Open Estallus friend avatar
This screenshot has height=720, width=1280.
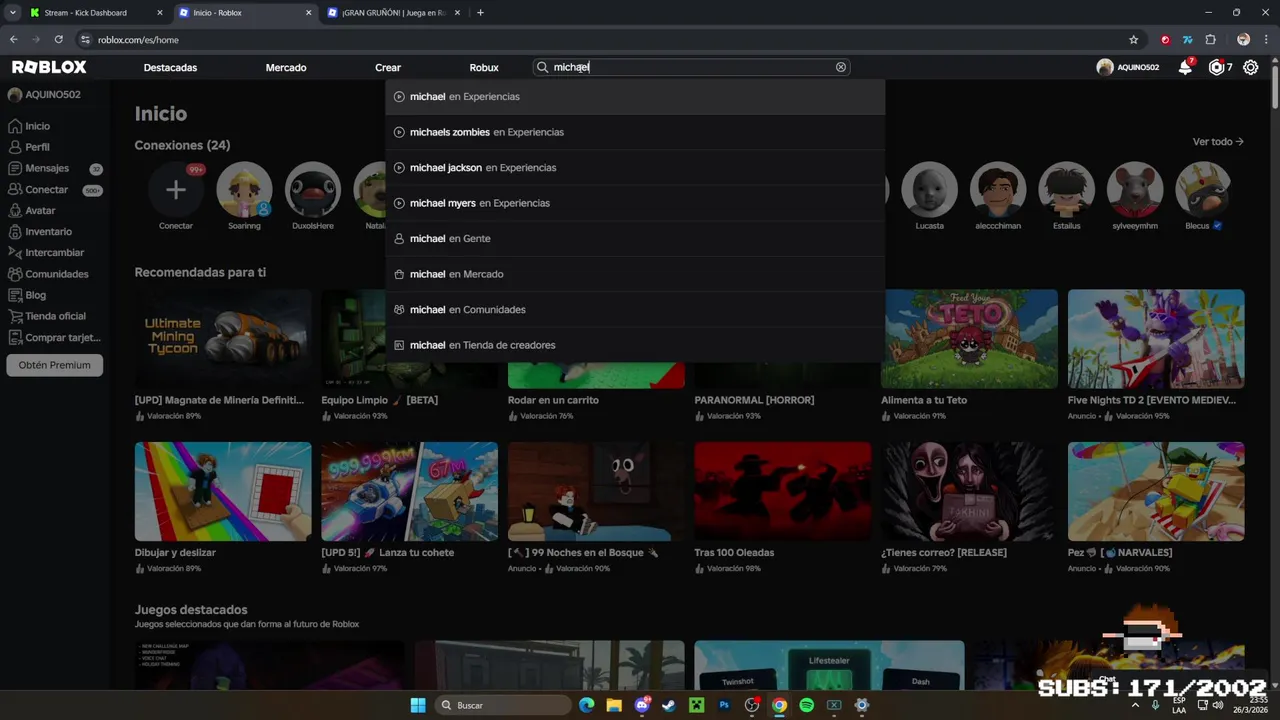click(1066, 190)
